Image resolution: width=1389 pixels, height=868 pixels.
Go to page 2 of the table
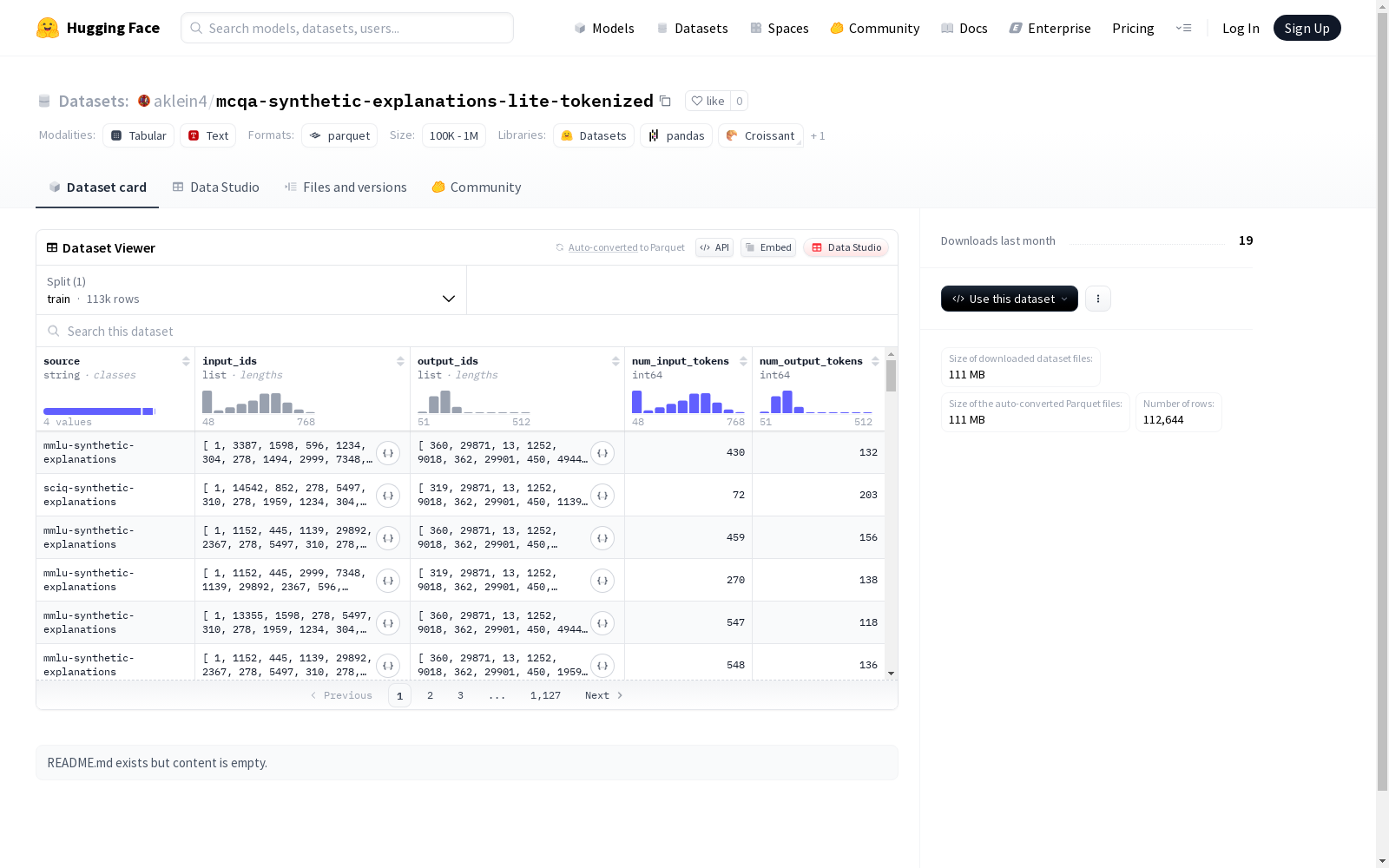coord(430,695)
